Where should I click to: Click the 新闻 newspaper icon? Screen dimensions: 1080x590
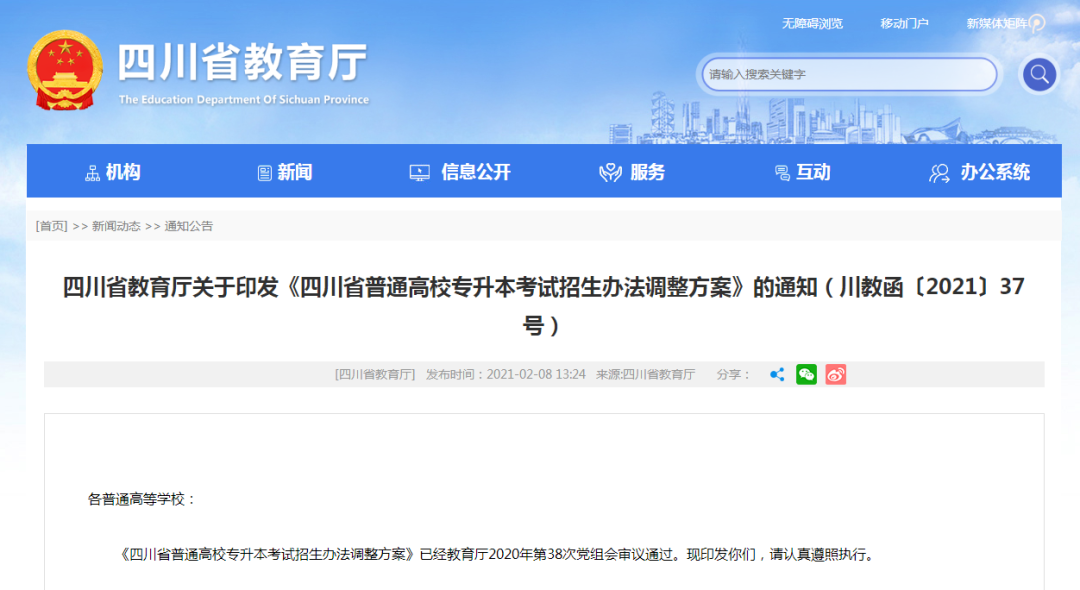pyautogui.click(x=264, y=173)
